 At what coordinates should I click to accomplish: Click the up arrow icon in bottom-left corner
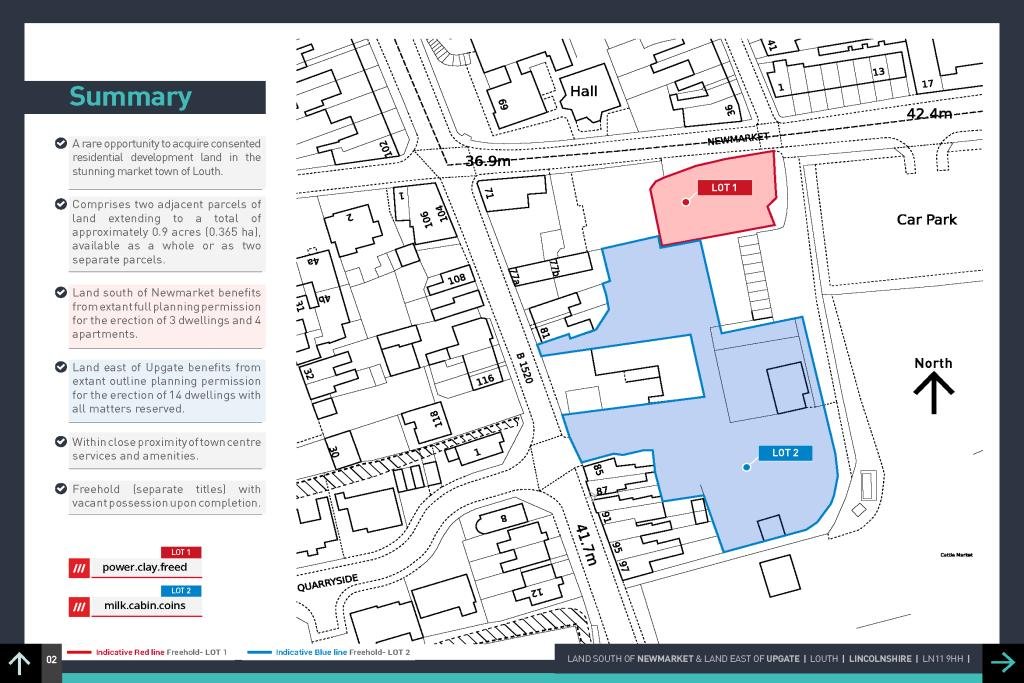19,662
